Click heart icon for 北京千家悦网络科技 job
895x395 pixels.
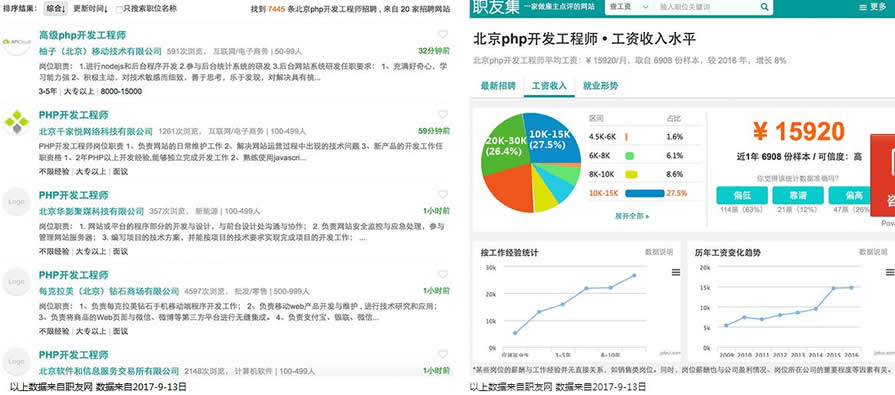tap(443, 115)
